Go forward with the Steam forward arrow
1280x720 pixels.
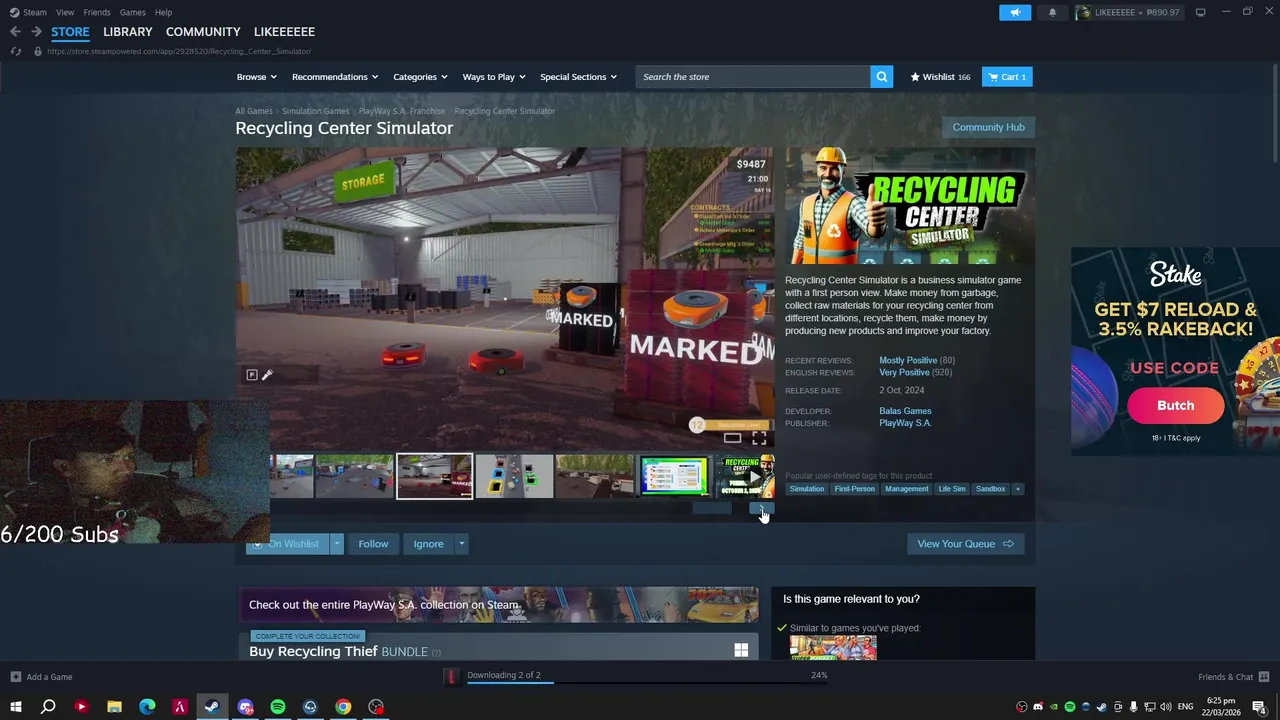[36, 32]
